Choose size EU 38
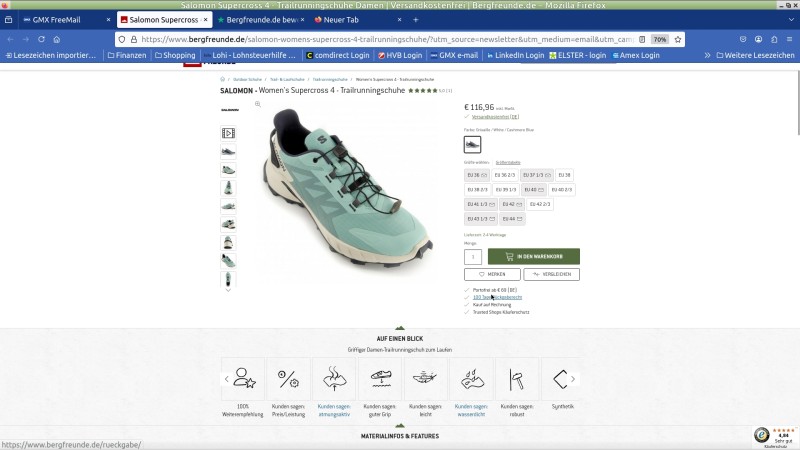800x450 pixels. click(564, 175)
